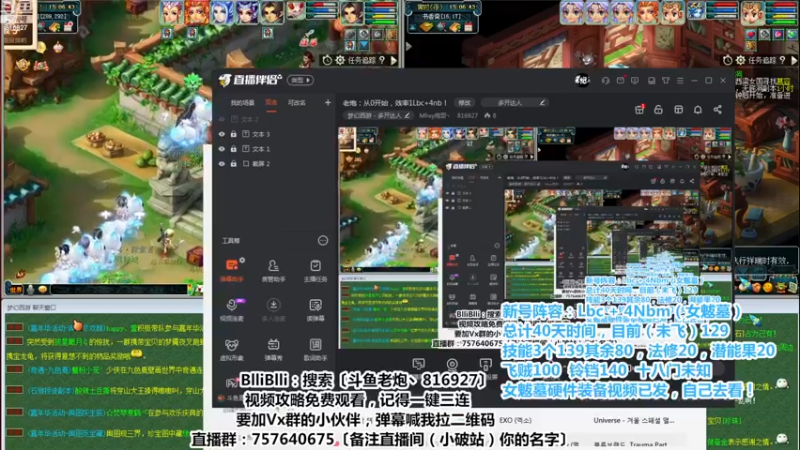Open the Mhxy地图 dropdown
Viewport: 800px width, 450px height.
pyautogui.click(x=434, y=116)
